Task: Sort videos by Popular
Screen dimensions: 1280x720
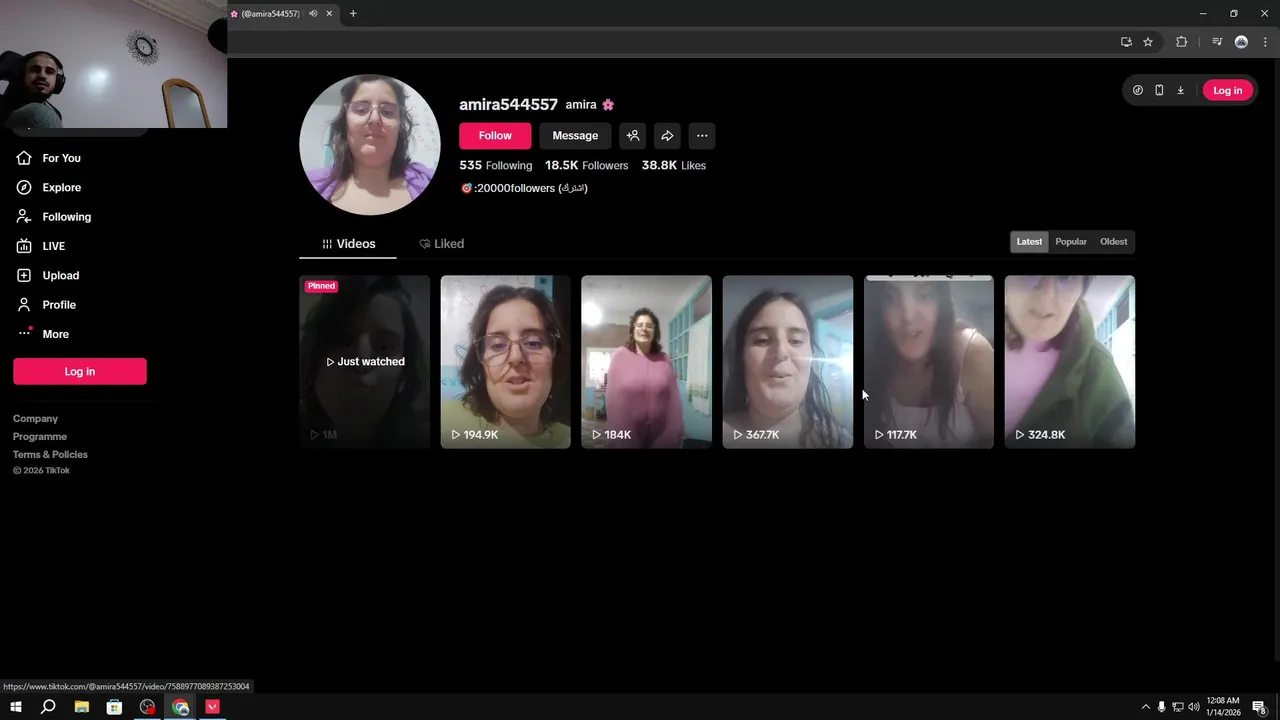Action: point(1071,242)
